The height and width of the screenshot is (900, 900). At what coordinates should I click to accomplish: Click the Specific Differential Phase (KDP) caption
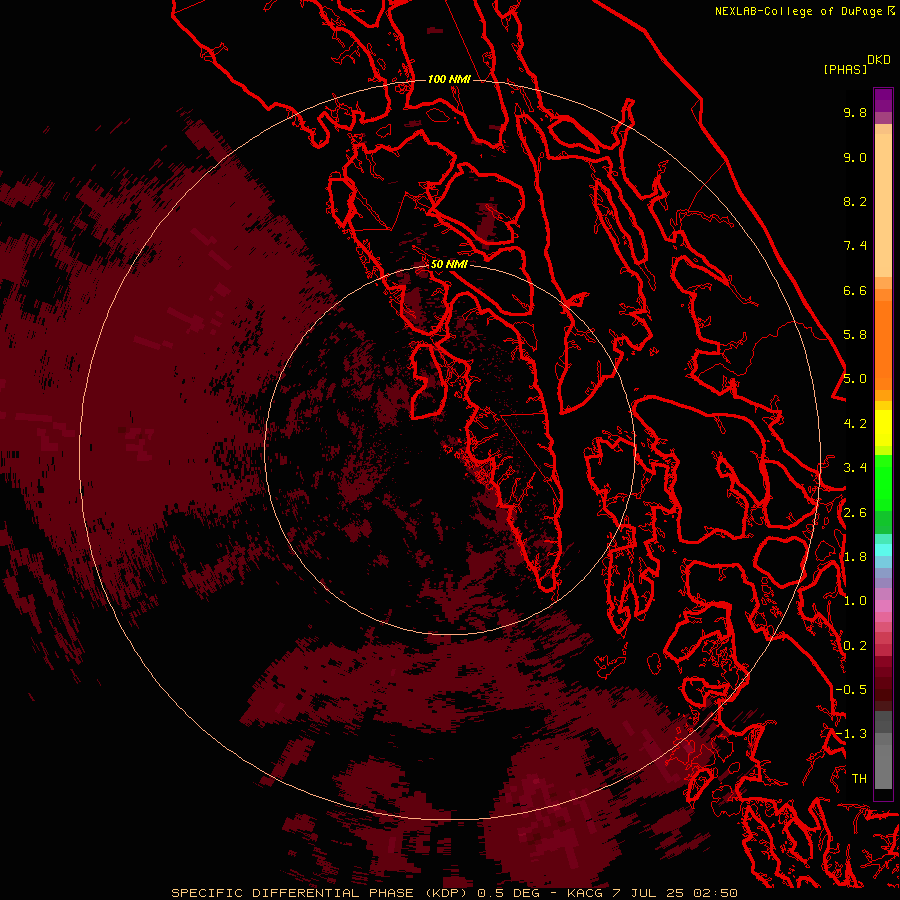320,893
